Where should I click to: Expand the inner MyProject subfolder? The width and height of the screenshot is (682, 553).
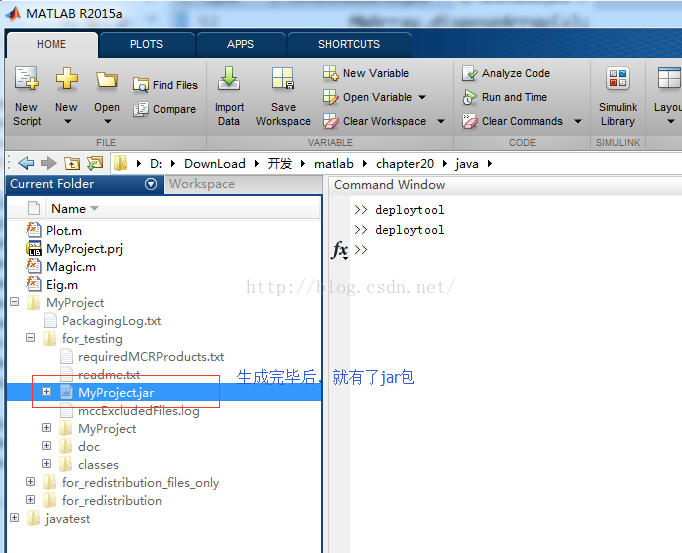click(47, 428)
